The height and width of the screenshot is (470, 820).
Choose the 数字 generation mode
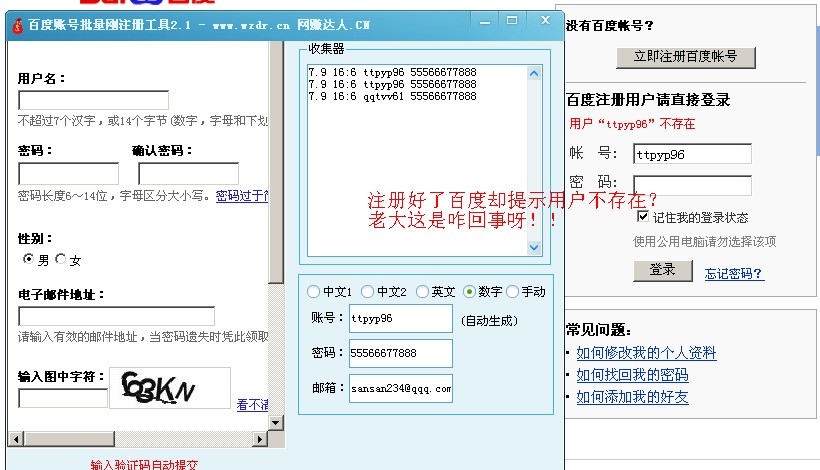[469, 291]
